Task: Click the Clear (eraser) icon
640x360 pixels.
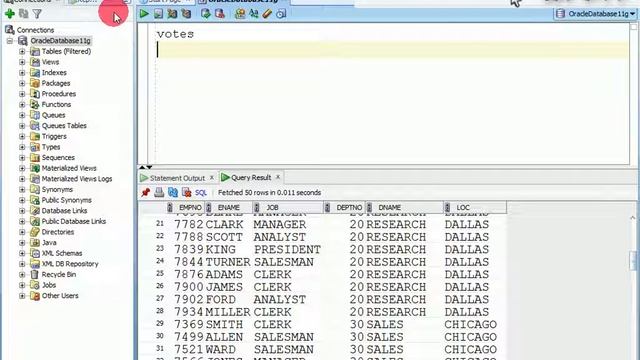Action: coord(267,14)
